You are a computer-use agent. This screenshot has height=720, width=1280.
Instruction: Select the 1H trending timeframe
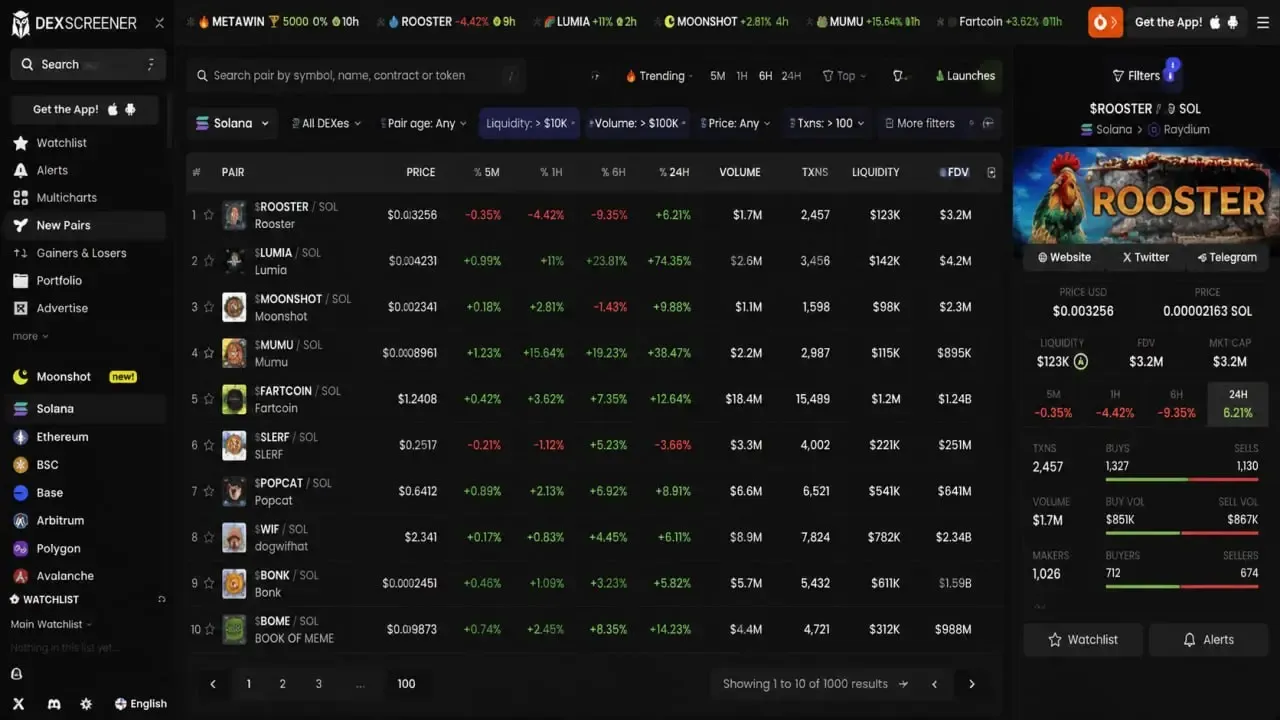pyautogui.click(x=742, y=76)
